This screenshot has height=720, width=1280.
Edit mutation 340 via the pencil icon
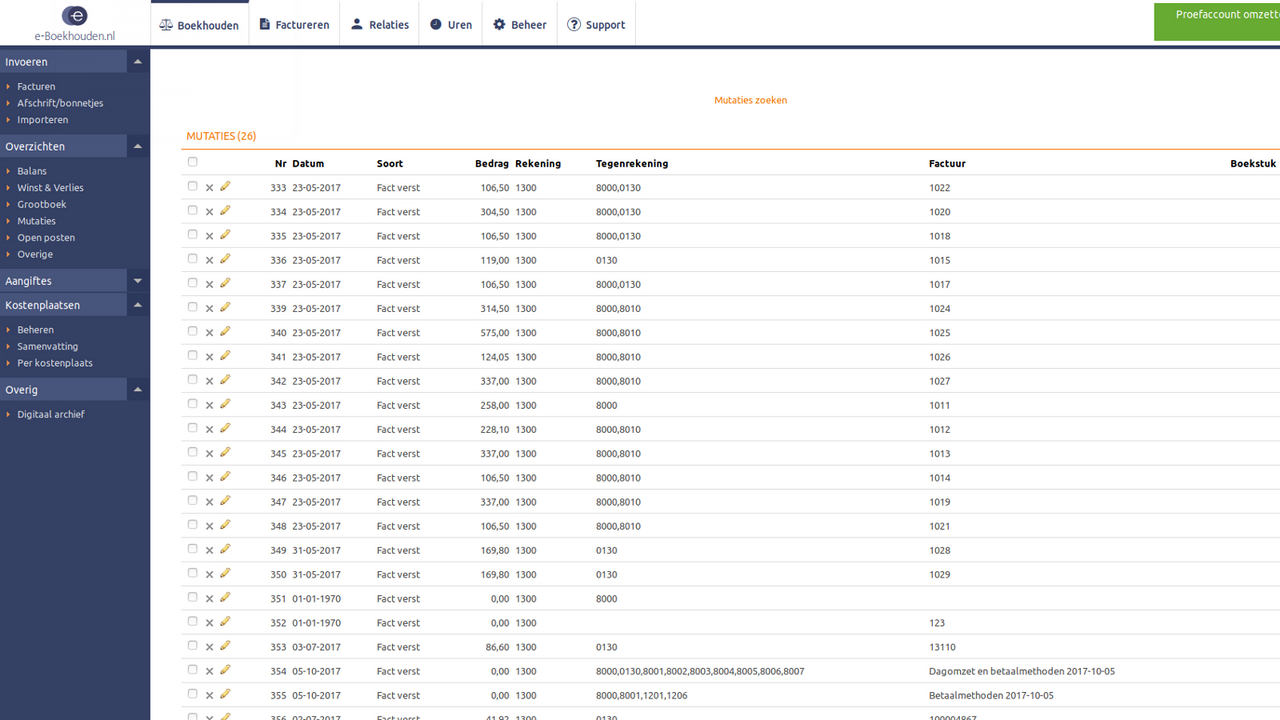225,331
